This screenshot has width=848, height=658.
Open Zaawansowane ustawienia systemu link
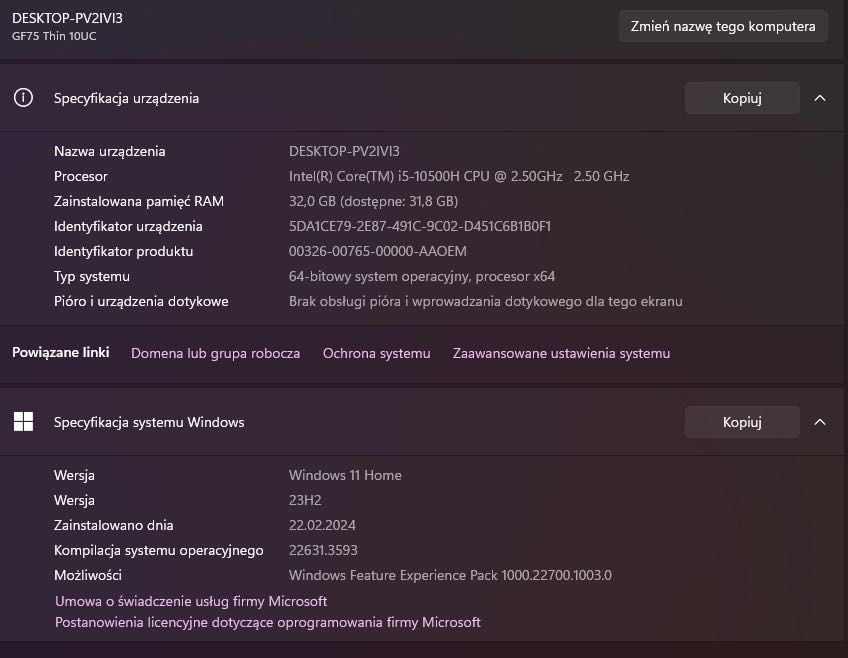pos(561,353)
